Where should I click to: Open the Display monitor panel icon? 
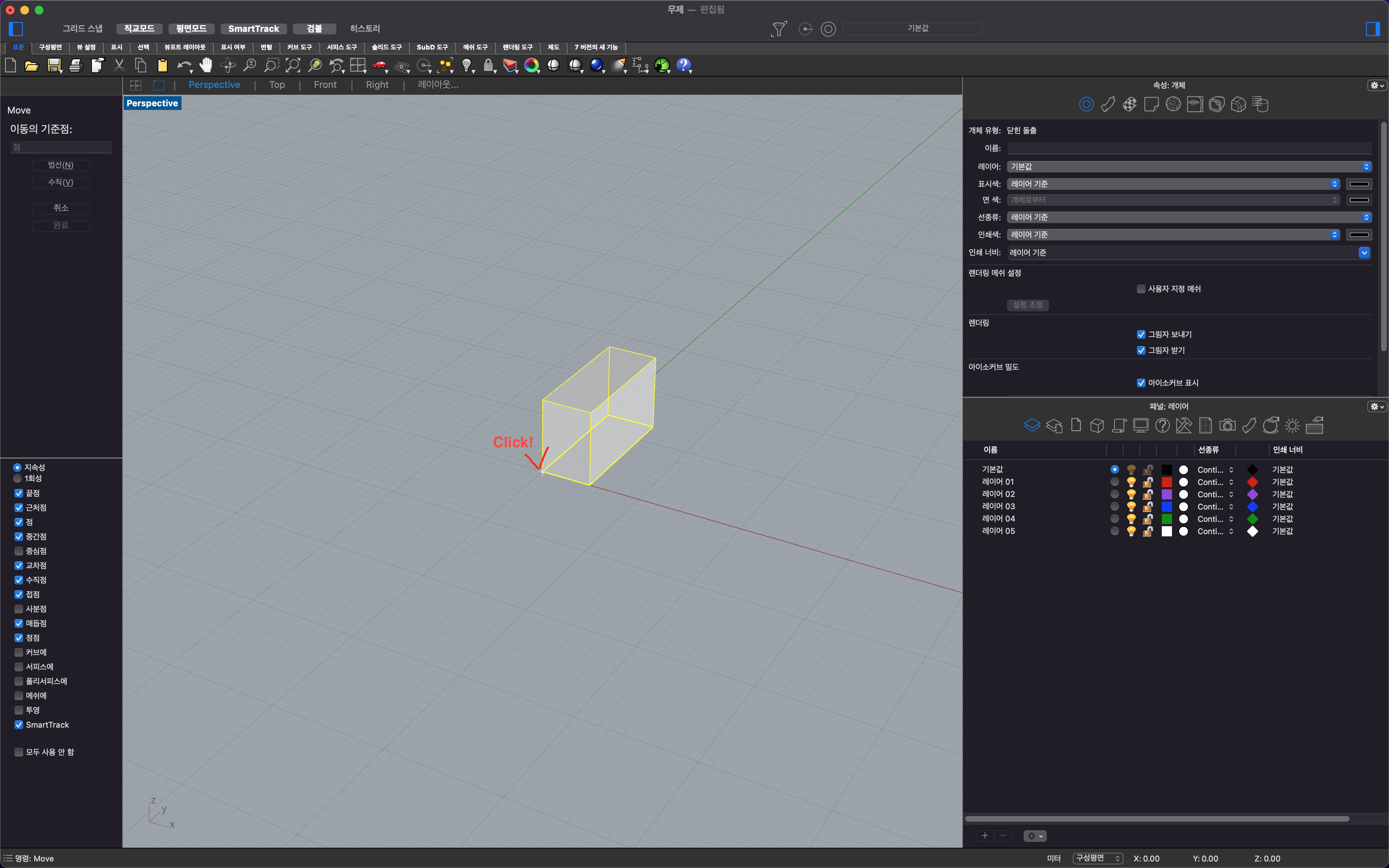point(1140,425)
